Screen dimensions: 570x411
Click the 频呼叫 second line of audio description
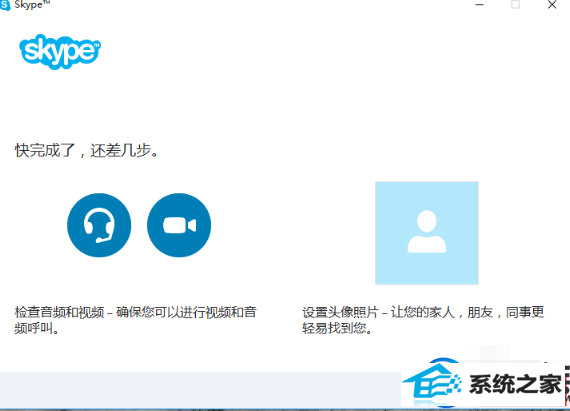click(37, 329)
